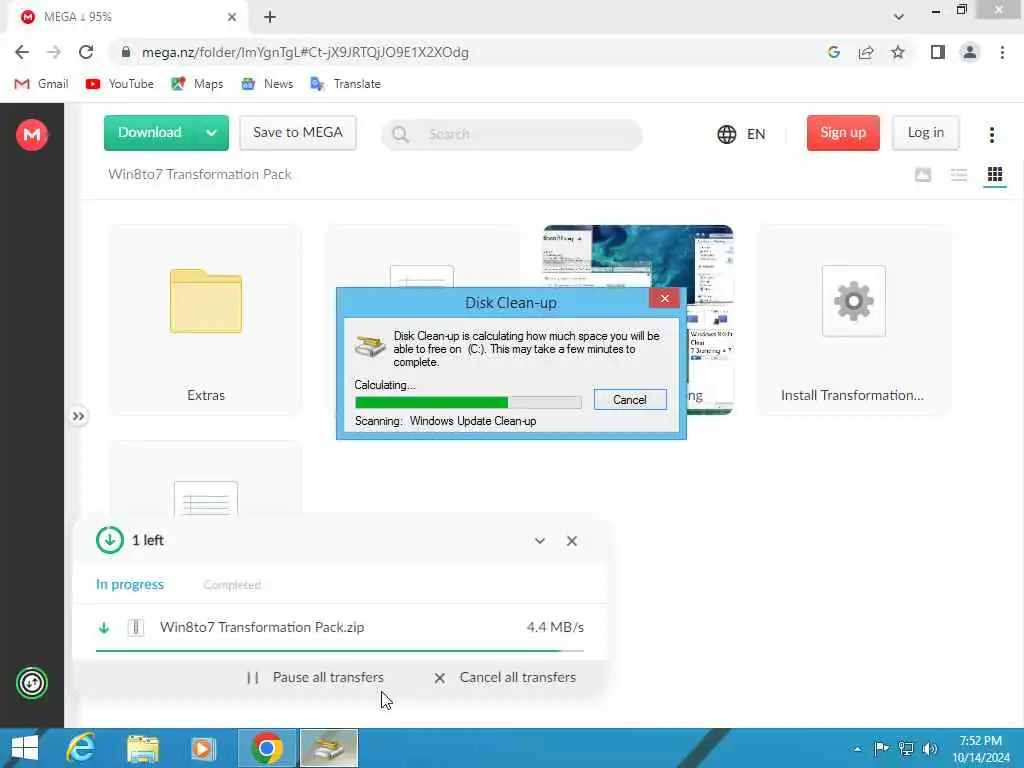This screenshot has width=1024, height=768.
Task: Click the Windows Start button
Action: tap(25, 748)
